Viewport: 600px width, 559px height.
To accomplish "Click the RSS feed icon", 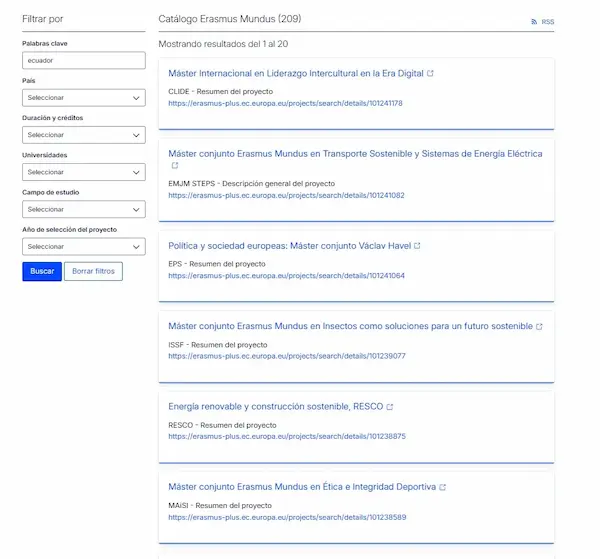I will click(534, 21).
